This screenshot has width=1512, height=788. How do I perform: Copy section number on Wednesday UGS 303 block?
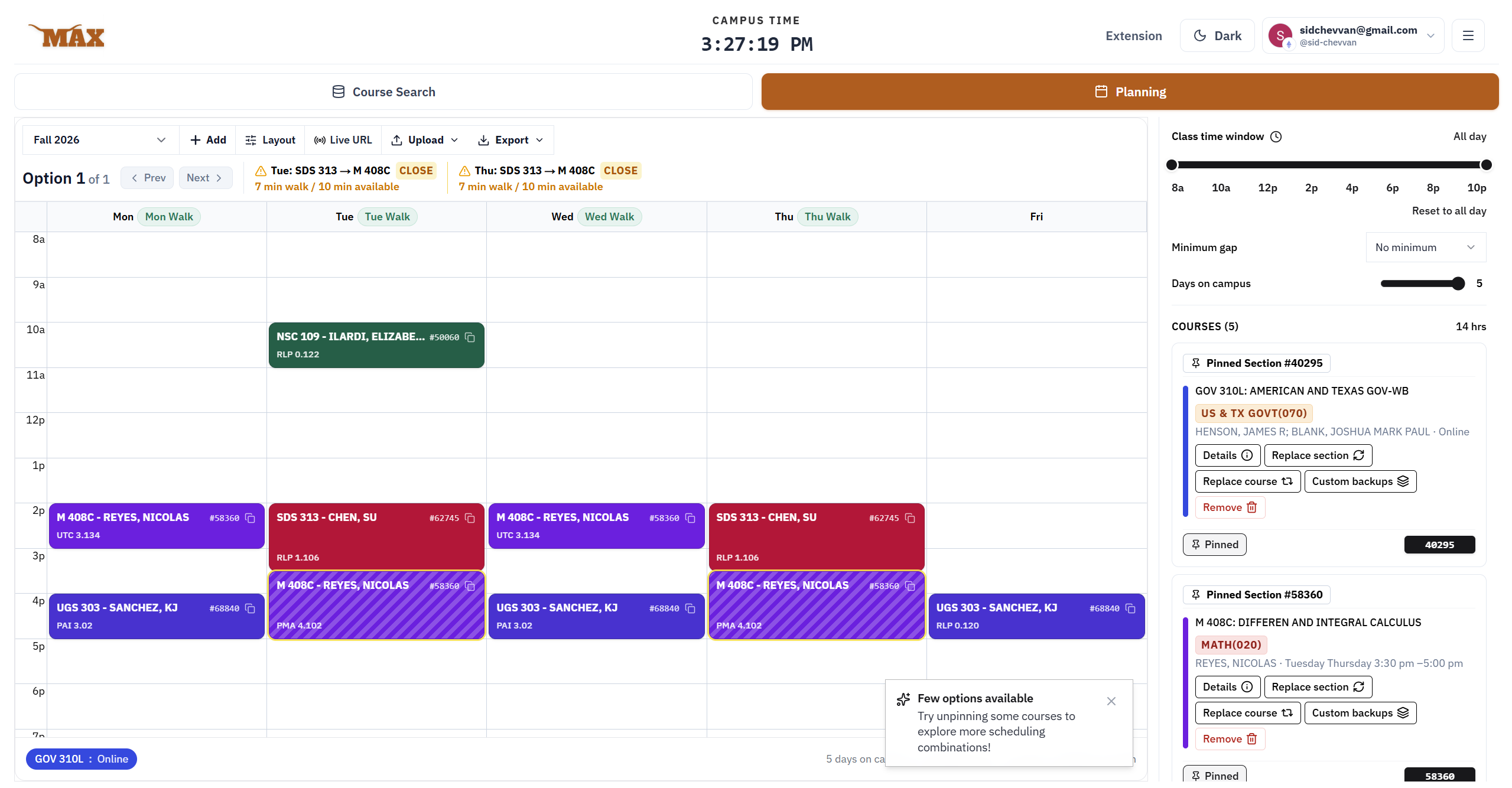[x=690, y=608]
